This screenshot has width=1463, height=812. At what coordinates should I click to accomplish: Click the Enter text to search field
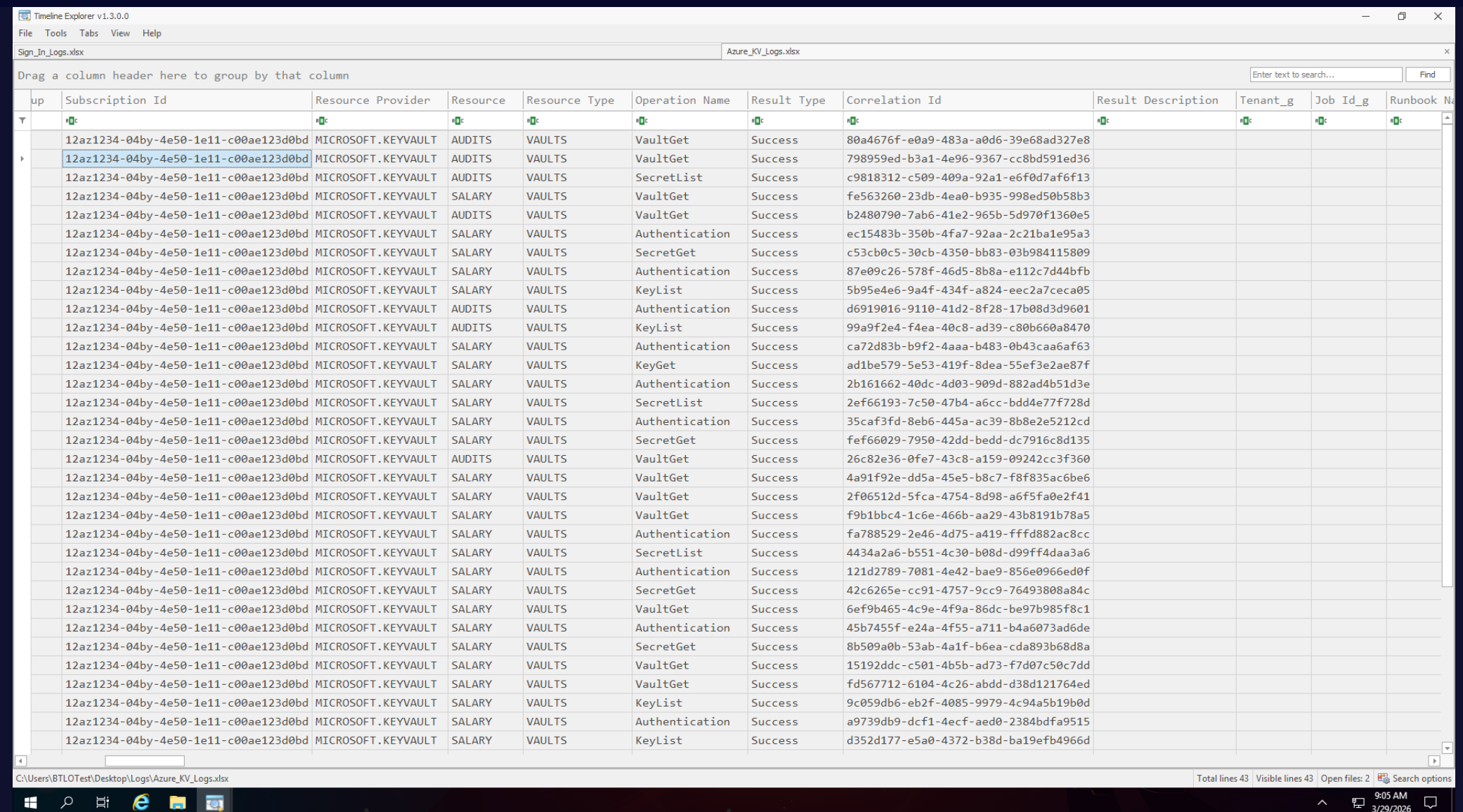1325,74
